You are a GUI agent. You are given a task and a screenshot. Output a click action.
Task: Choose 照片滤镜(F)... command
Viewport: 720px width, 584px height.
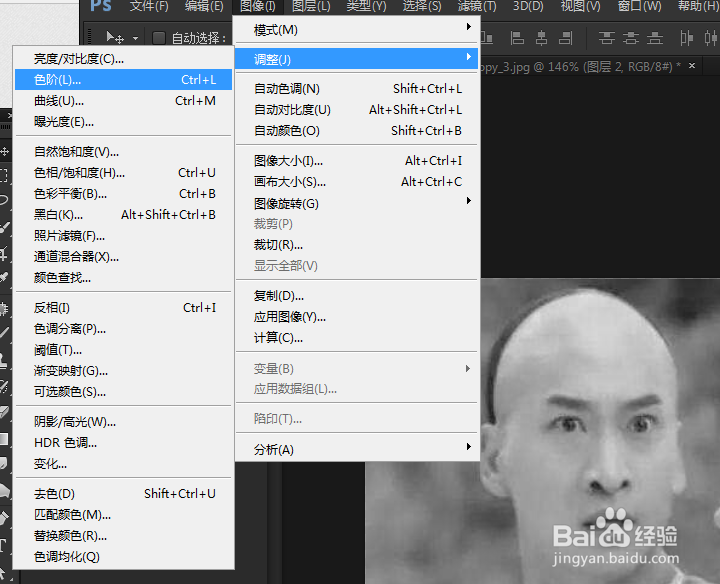click(x=124, y=236)
